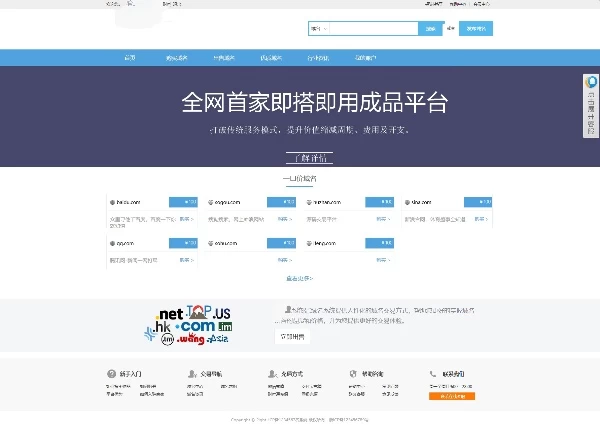
Task: Click the sohu.com domain name
Action: [x=226, y=243]
